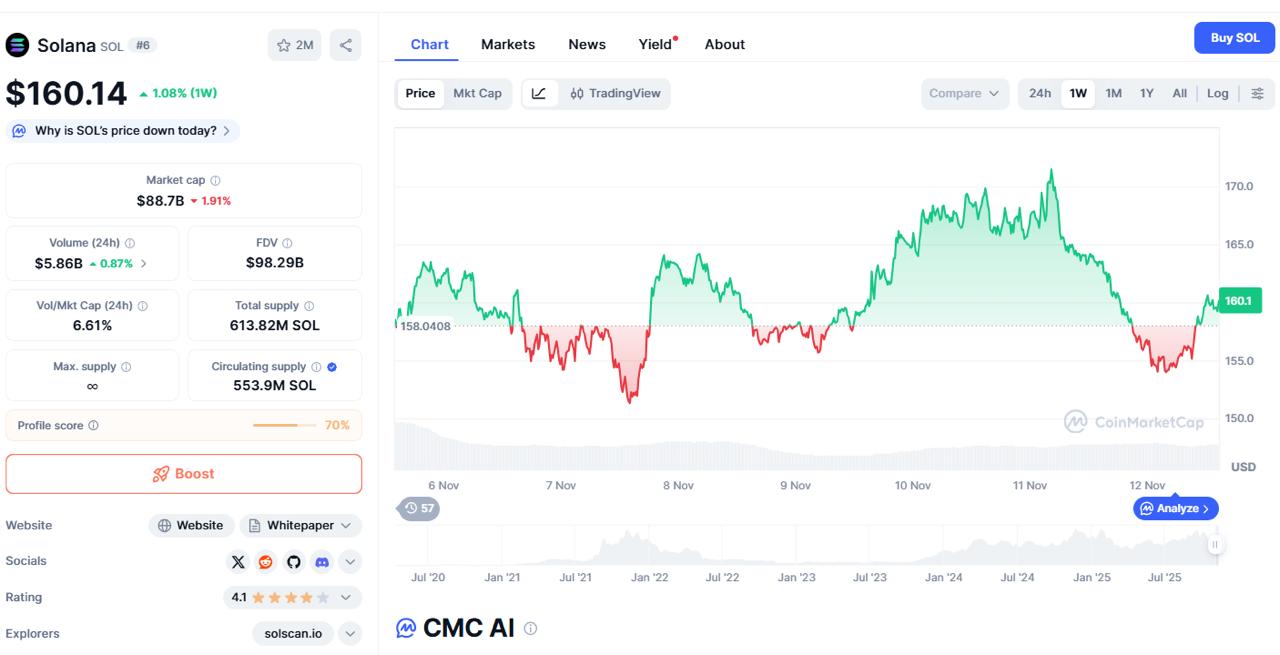1280x655 pixels.
Task: Open the X (Twitter) social icon
Action: point(238,562)
